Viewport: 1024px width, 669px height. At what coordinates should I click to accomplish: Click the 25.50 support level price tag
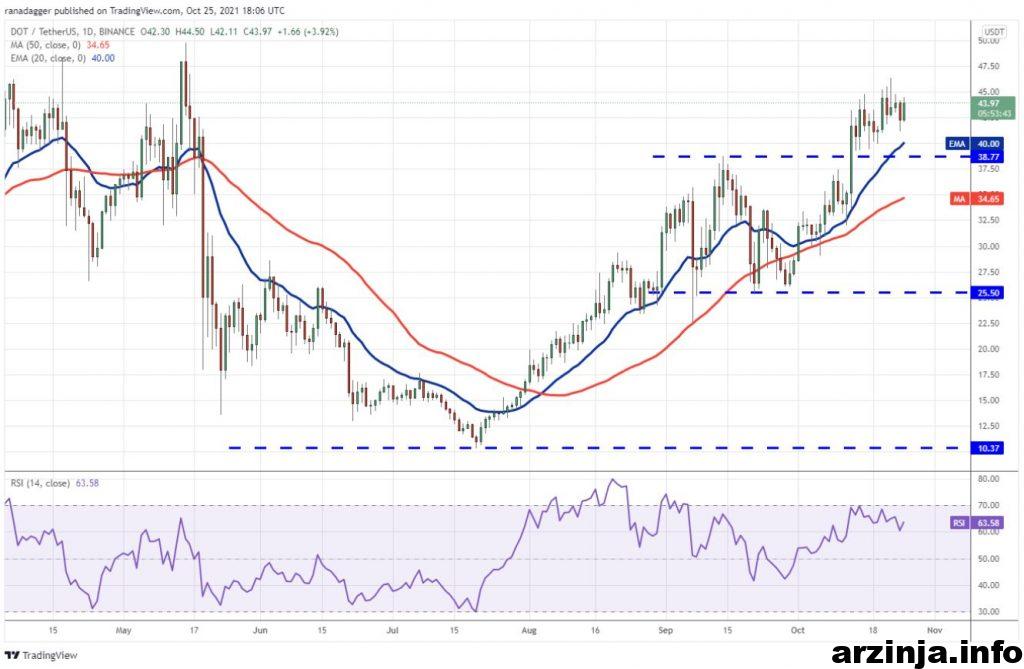click(988, 293)
